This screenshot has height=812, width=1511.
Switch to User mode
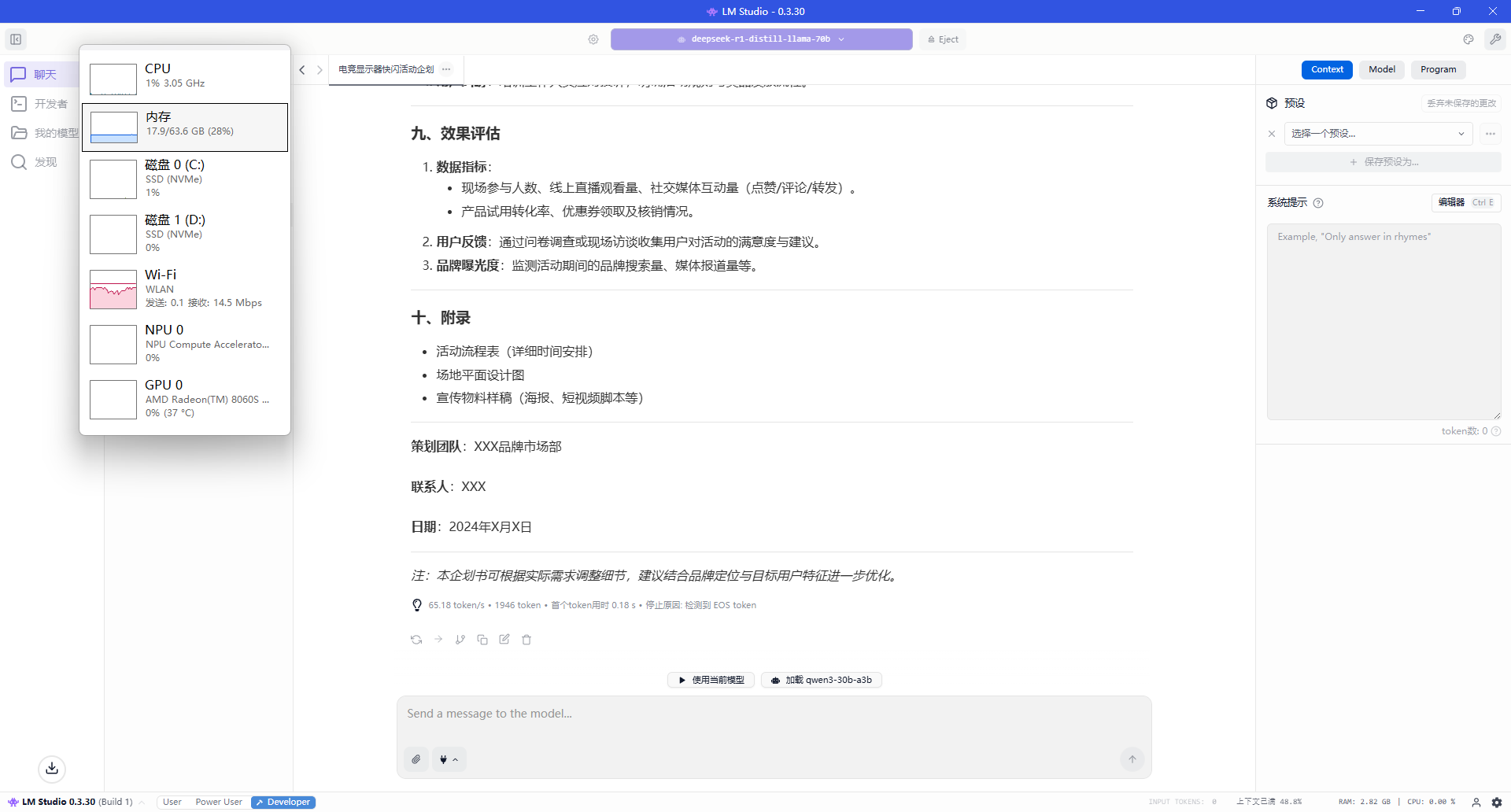point(172,802)
